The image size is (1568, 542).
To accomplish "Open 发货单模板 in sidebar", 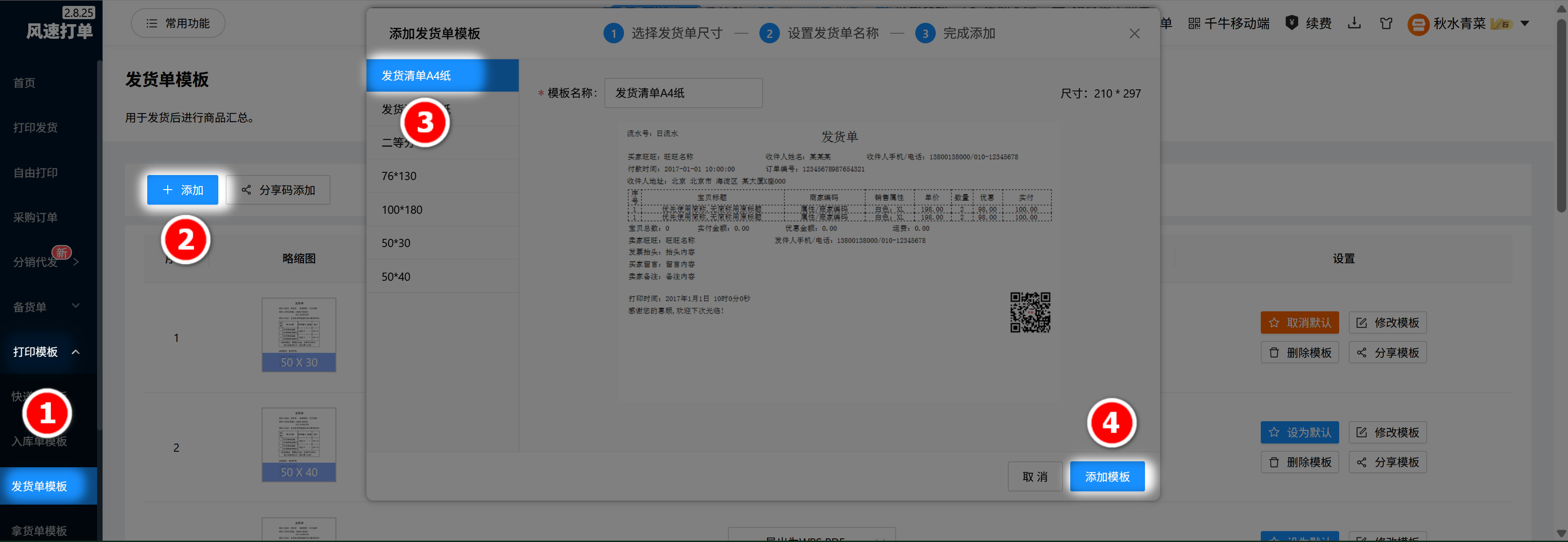I will (49, 486).
